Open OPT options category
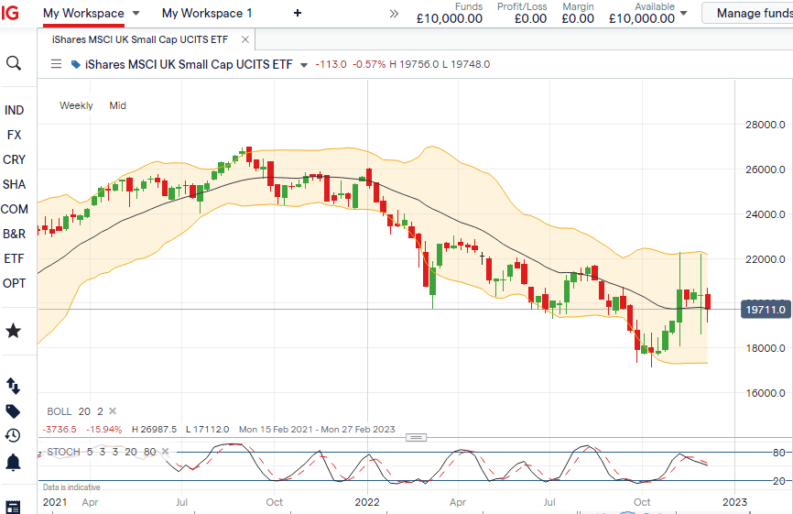The height and width of the screenshot is (514, 793). (14, 284)
